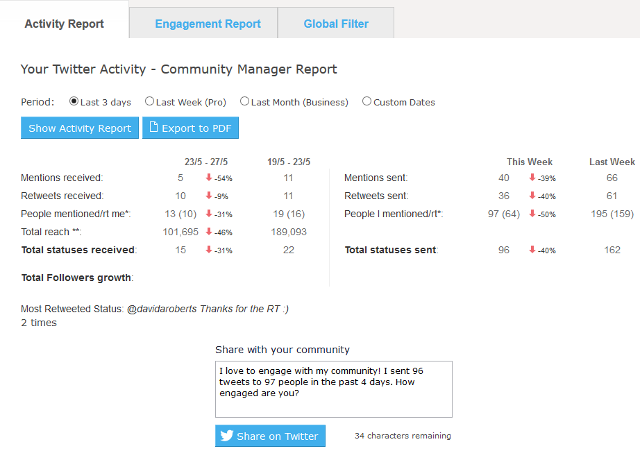
Task: Click the document icon on Export to PDF
Action: pos(153,127)
